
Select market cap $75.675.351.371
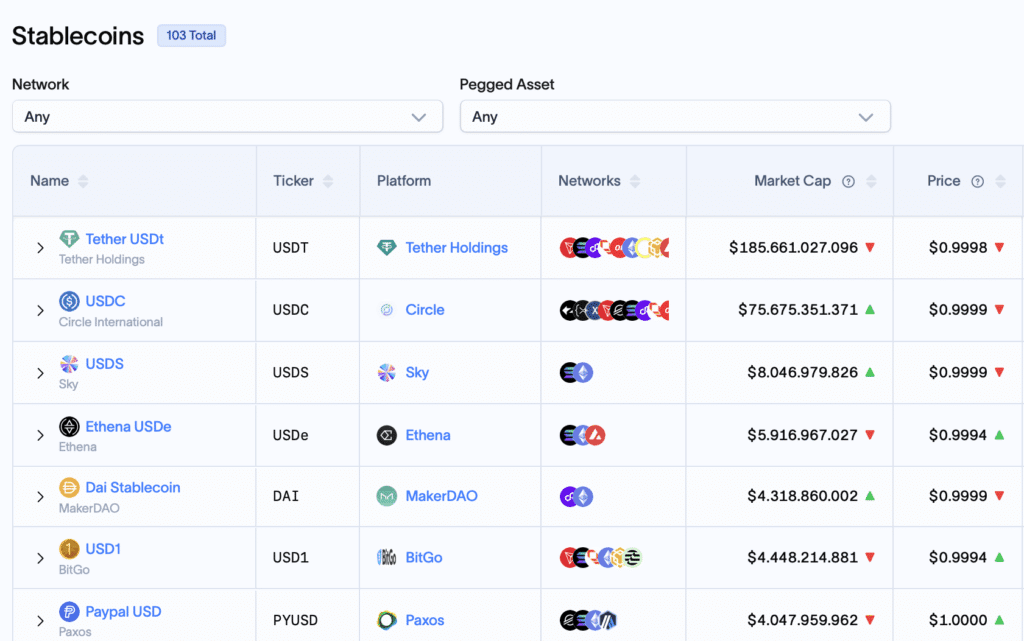point(798,309)
